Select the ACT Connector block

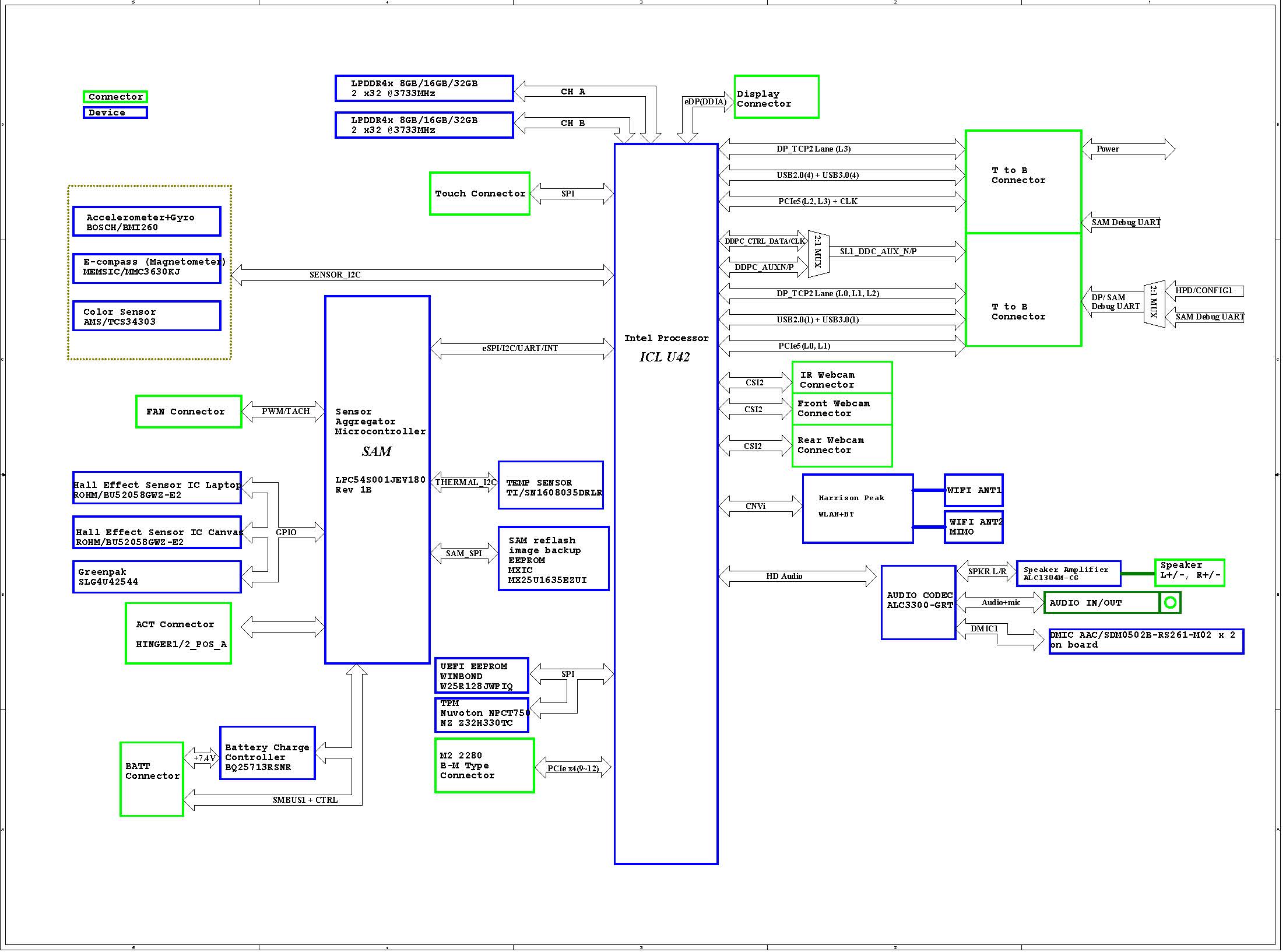coord(178,633)
